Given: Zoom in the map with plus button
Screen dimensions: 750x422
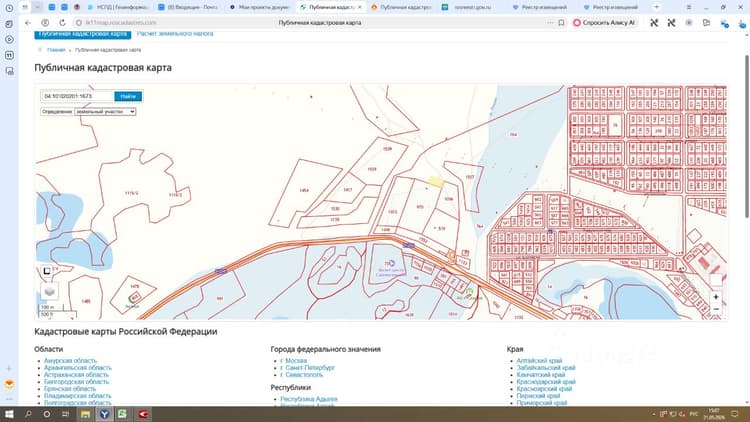Looking at the screenshot, I should (716, 297).
